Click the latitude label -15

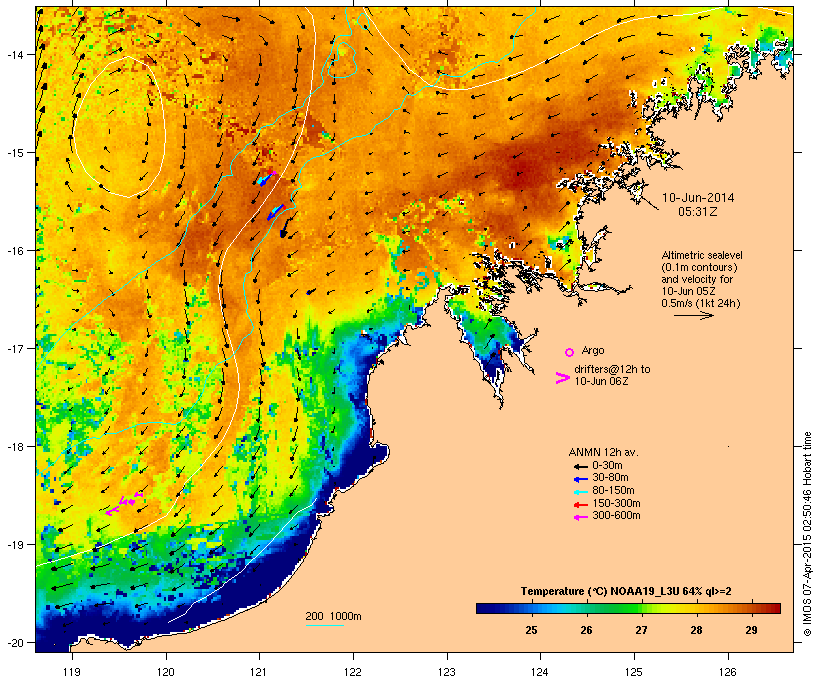[15, 153]
